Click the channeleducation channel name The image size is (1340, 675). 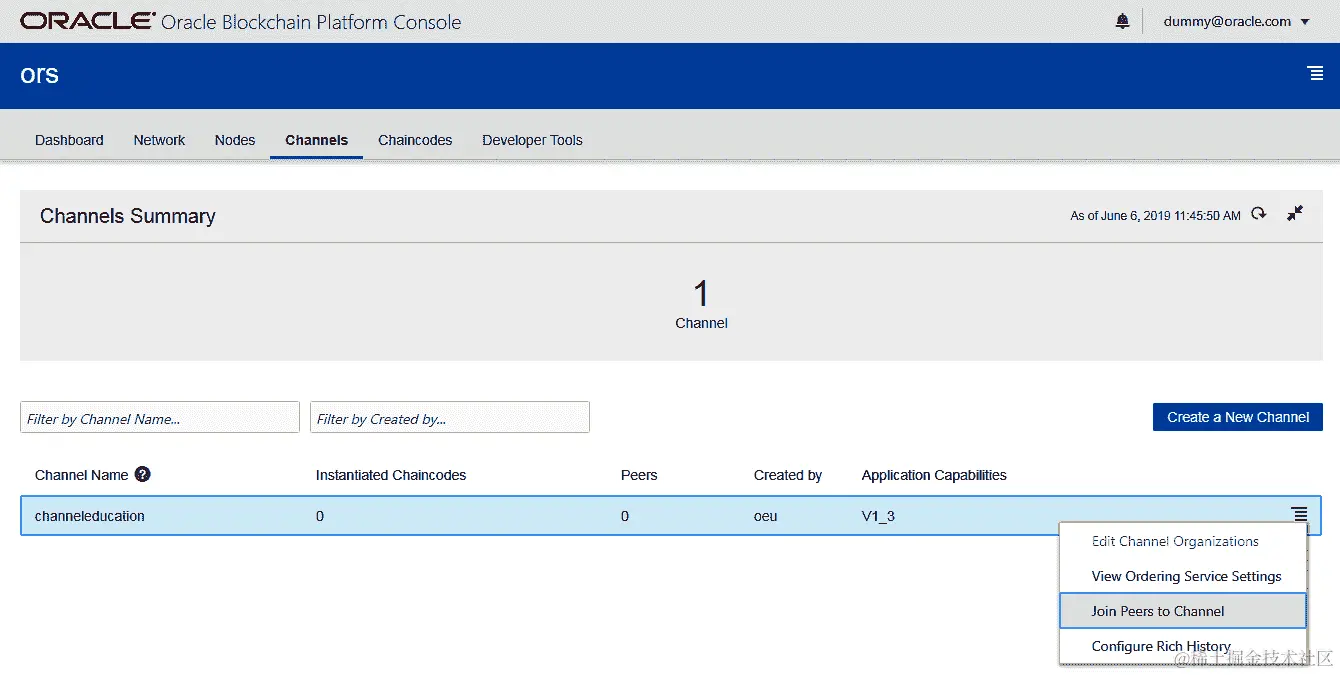(90, 516)
